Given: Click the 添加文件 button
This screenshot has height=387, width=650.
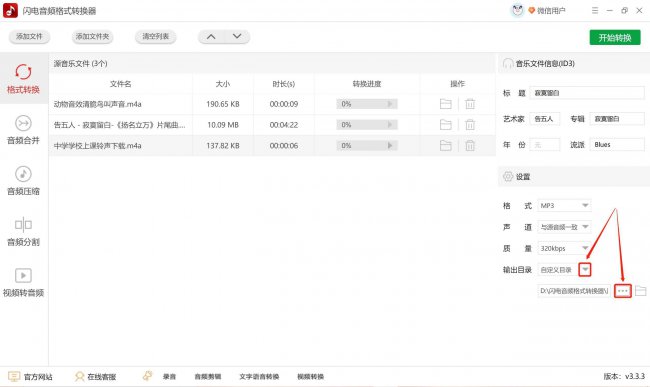Looking at the screenshot, I should pos(29,36).
